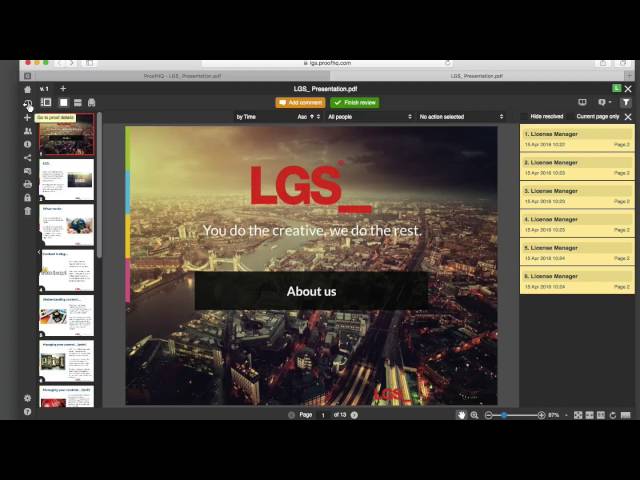Select page 2 thumbnail
Screen dimensions: 640x480
point(67,180)
